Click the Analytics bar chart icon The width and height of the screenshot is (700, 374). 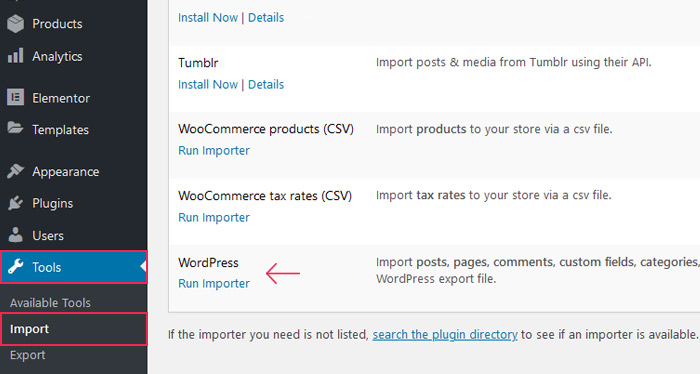point(15,56)
